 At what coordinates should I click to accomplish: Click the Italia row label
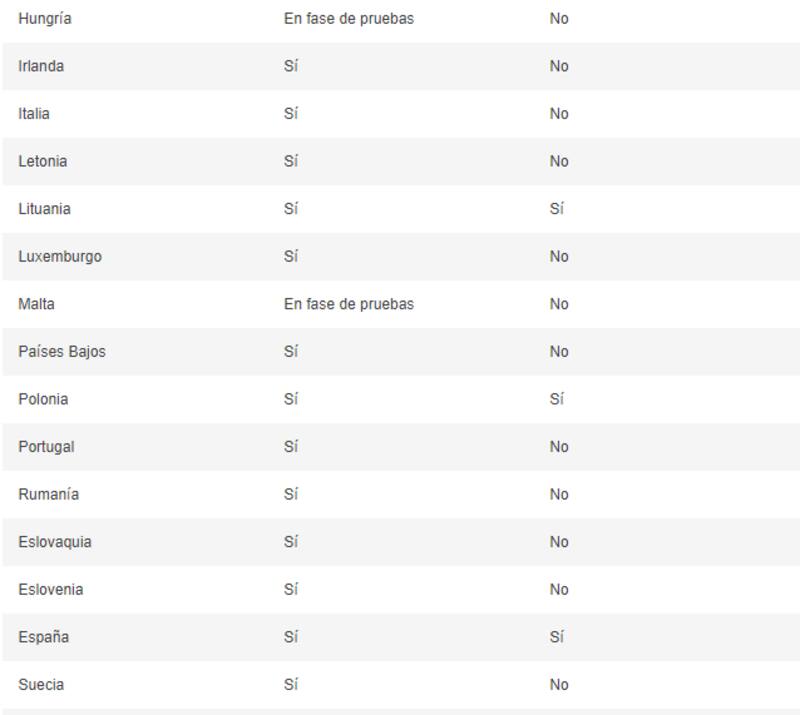(34, 114)
